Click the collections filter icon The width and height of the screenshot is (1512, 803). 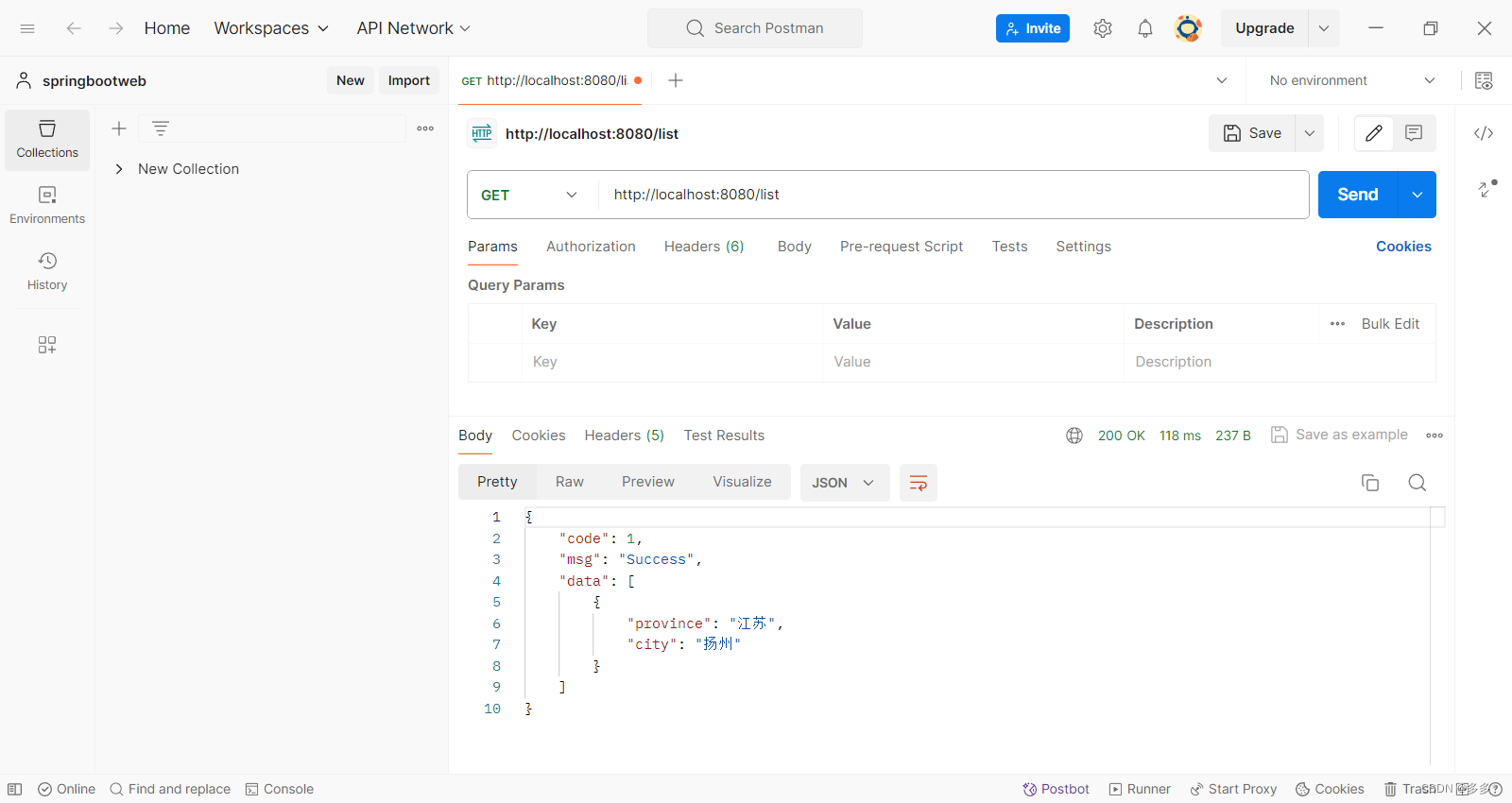[161, 128]
